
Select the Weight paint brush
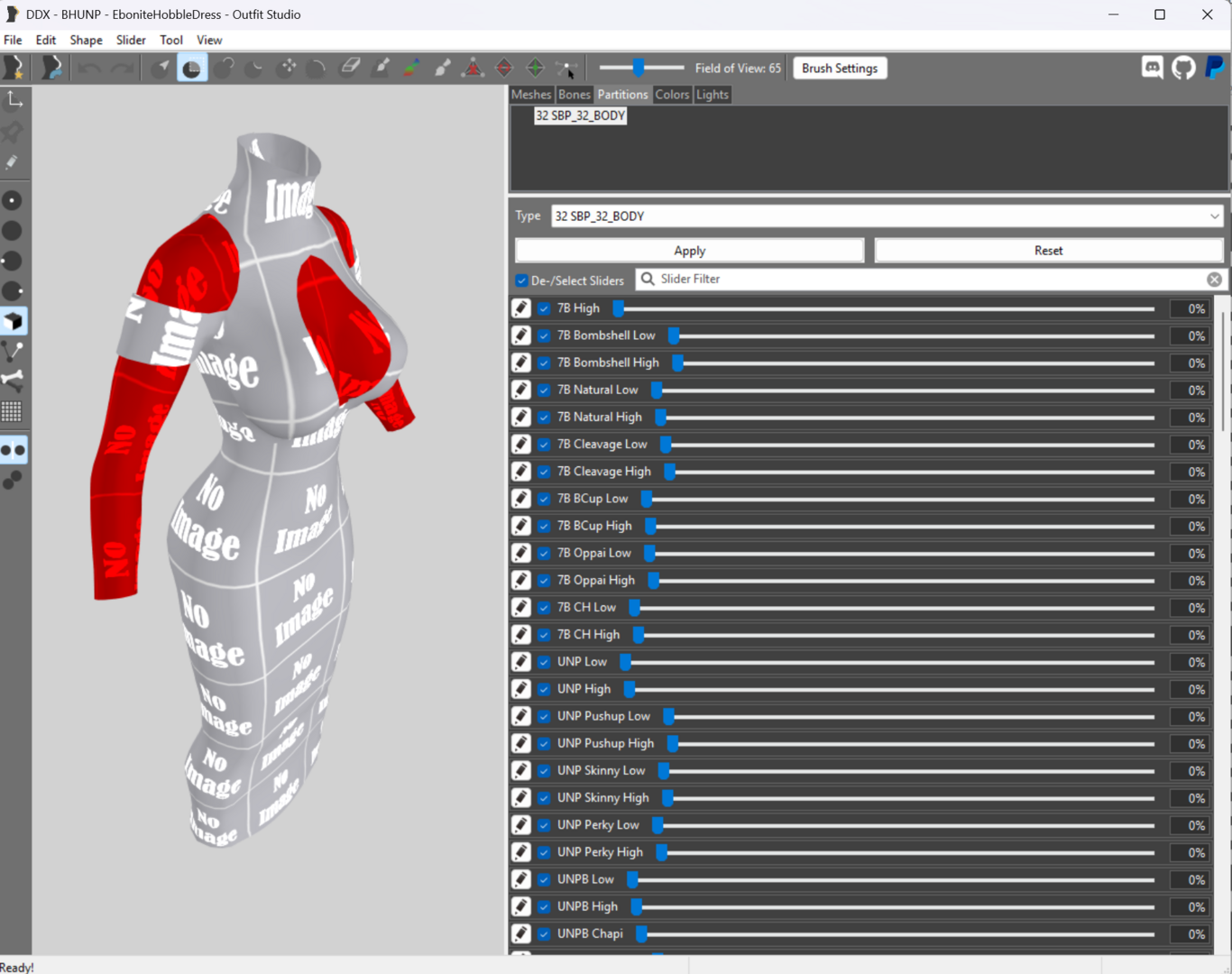[382, 68]
